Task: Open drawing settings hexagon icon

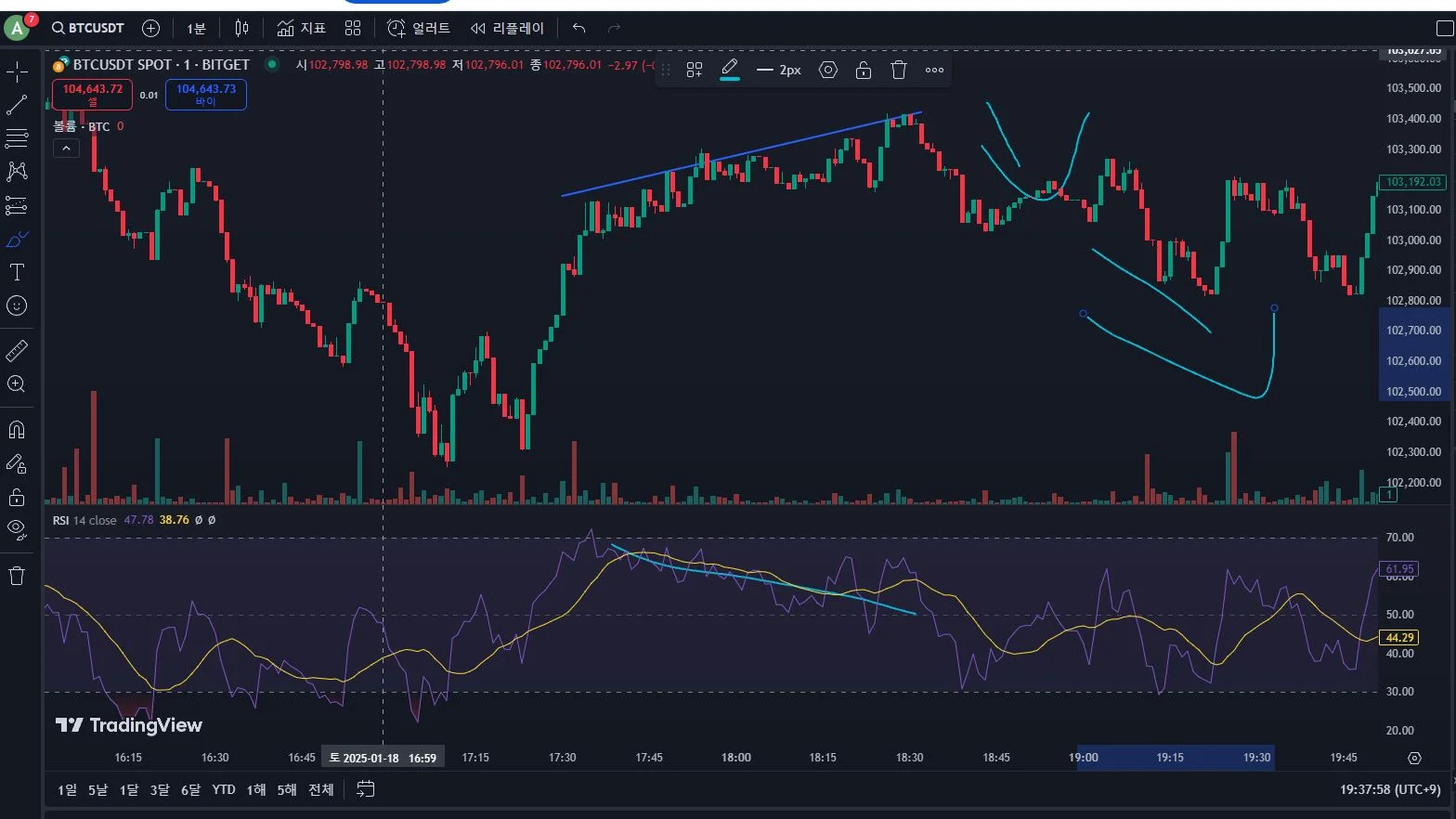Action: pyautogui.click(x=828, y=70)
